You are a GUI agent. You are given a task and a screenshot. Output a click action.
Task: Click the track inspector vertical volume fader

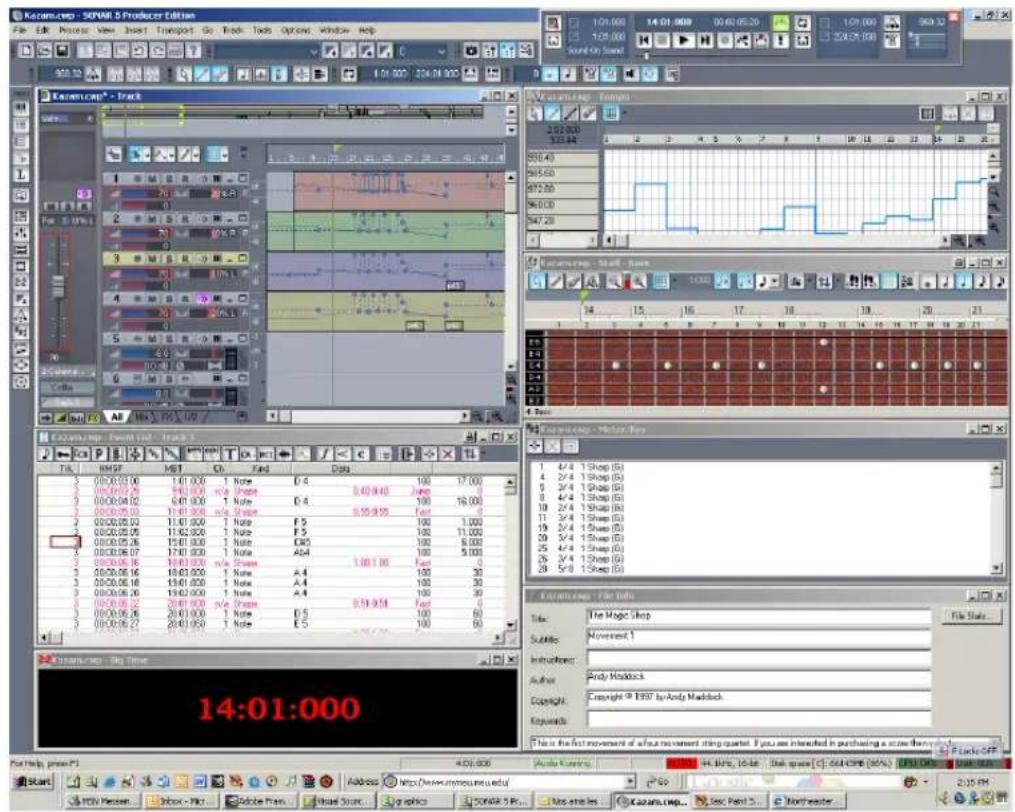(x=58, y=285)
